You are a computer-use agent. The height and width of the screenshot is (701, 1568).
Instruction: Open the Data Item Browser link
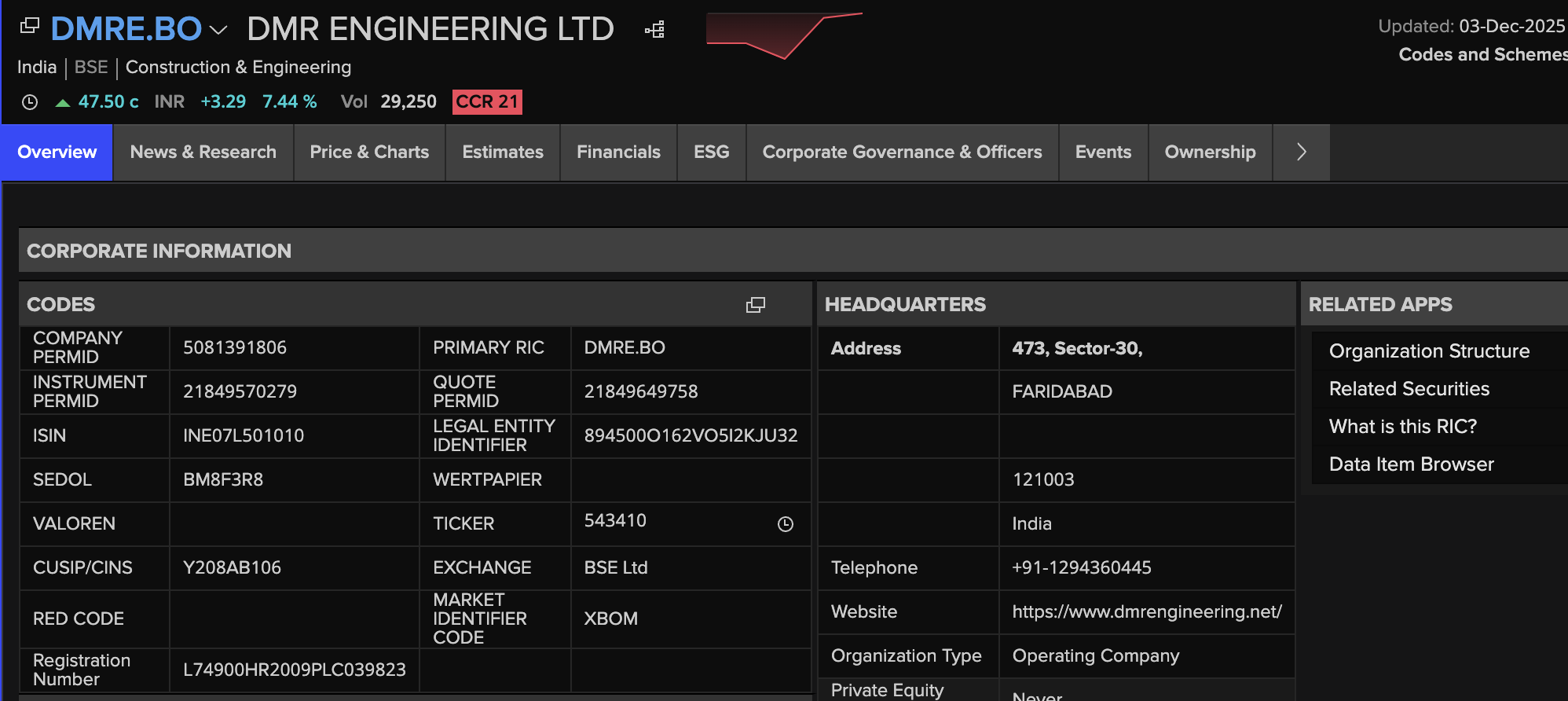coord(1412,464)
